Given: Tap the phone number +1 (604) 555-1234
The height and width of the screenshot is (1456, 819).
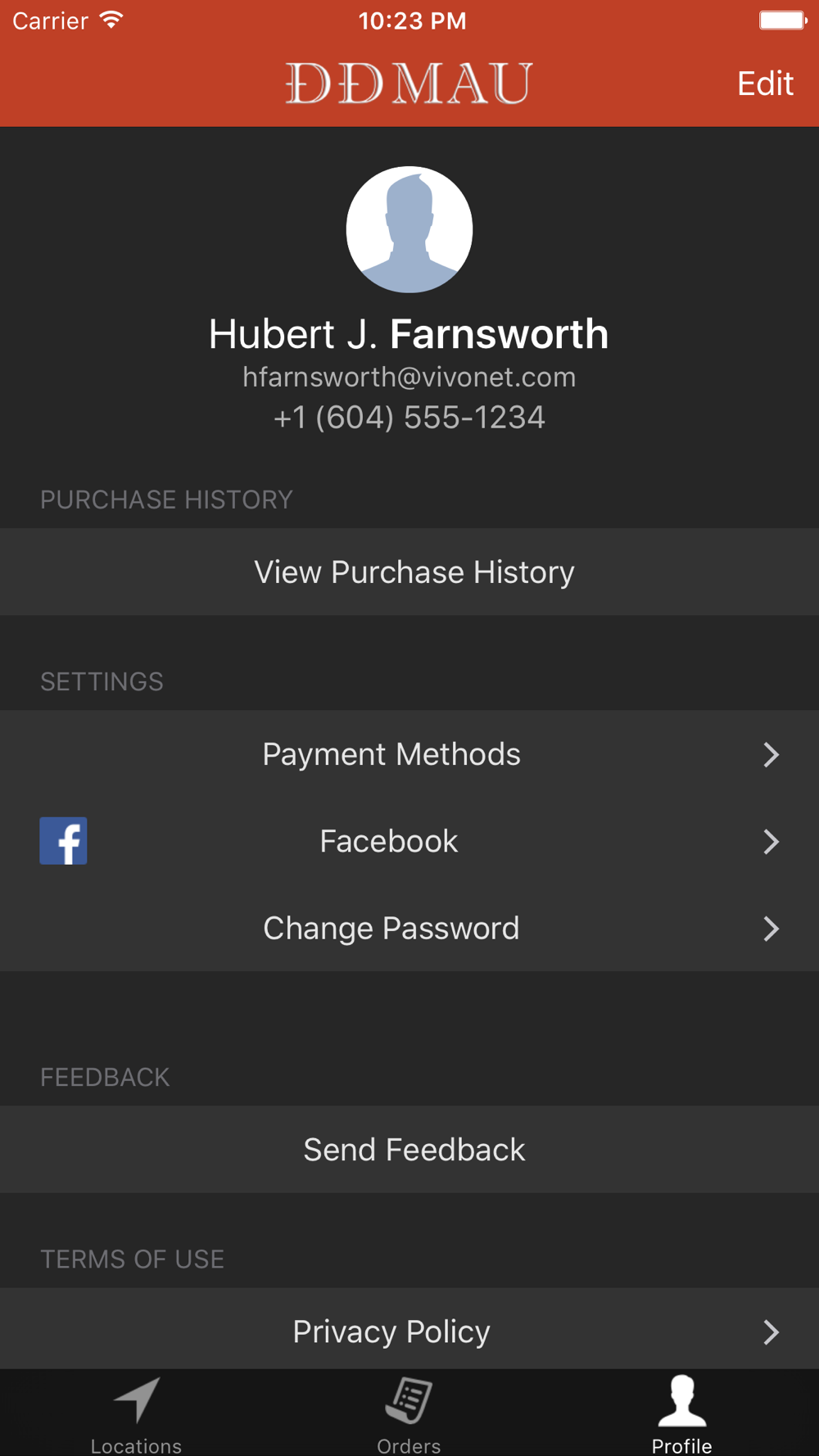Looking at the screenshot, I should pyautogui.click(x=409, y=418).
